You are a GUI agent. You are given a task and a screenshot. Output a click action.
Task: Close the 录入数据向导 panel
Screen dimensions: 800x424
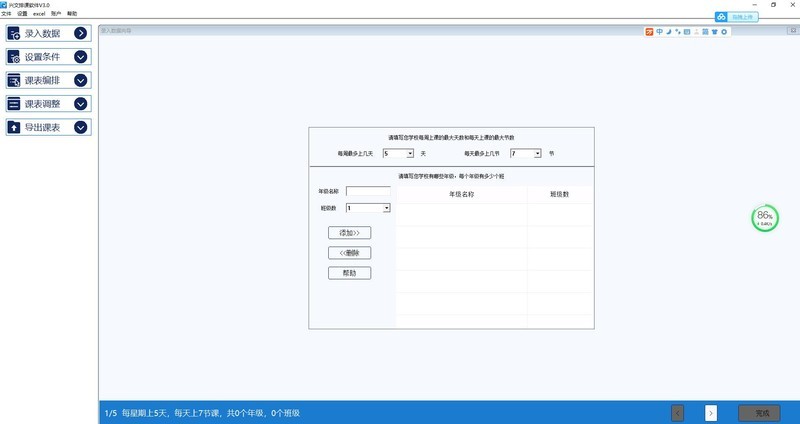793,31
